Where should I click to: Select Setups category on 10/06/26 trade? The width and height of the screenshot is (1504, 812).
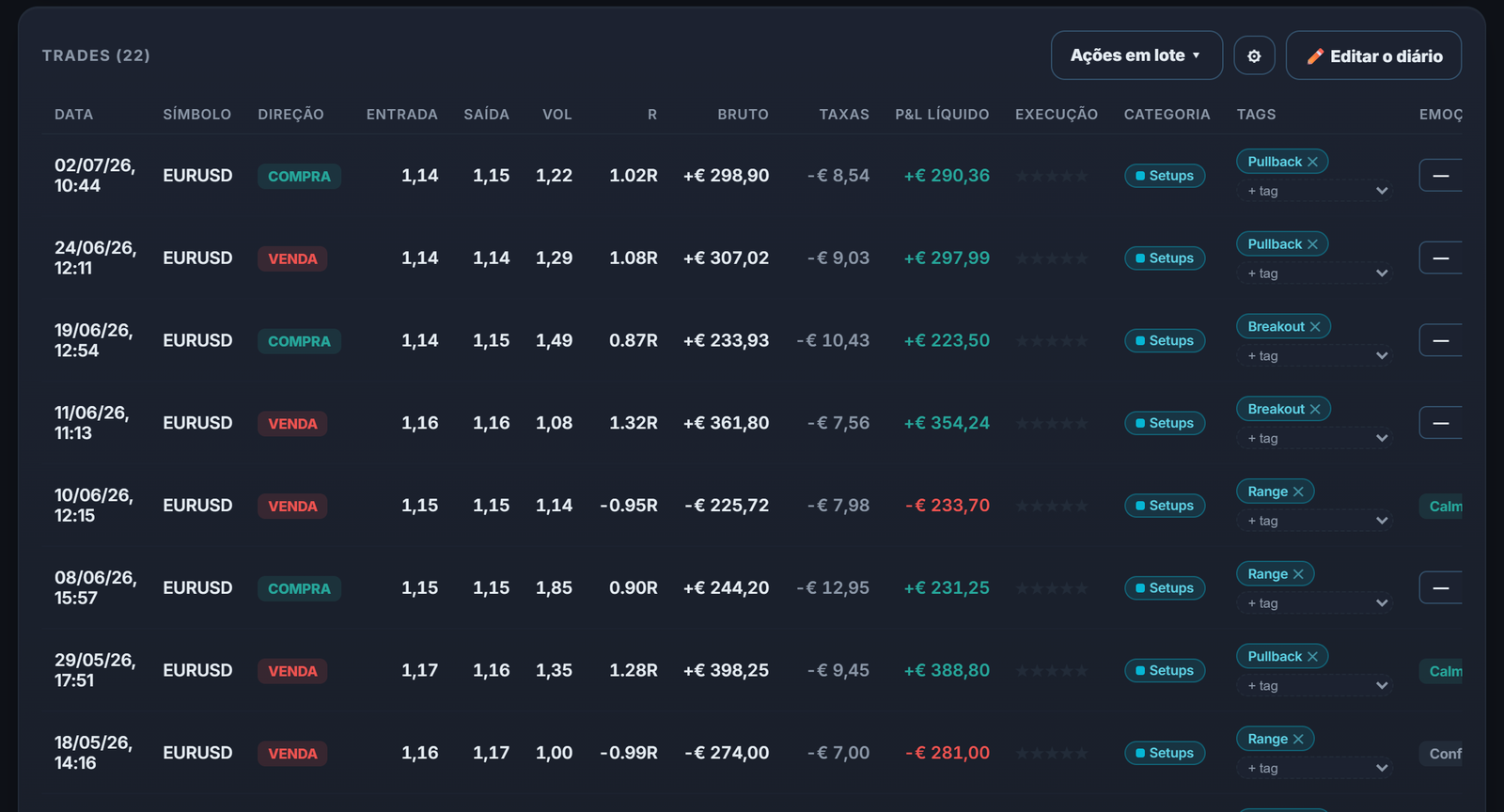[1165, 506]
